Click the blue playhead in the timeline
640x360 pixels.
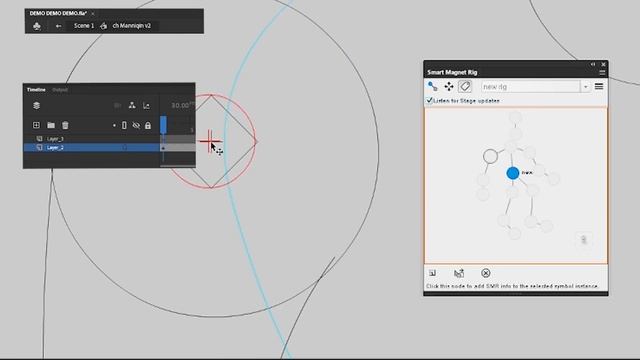click(x=163, y=124)
